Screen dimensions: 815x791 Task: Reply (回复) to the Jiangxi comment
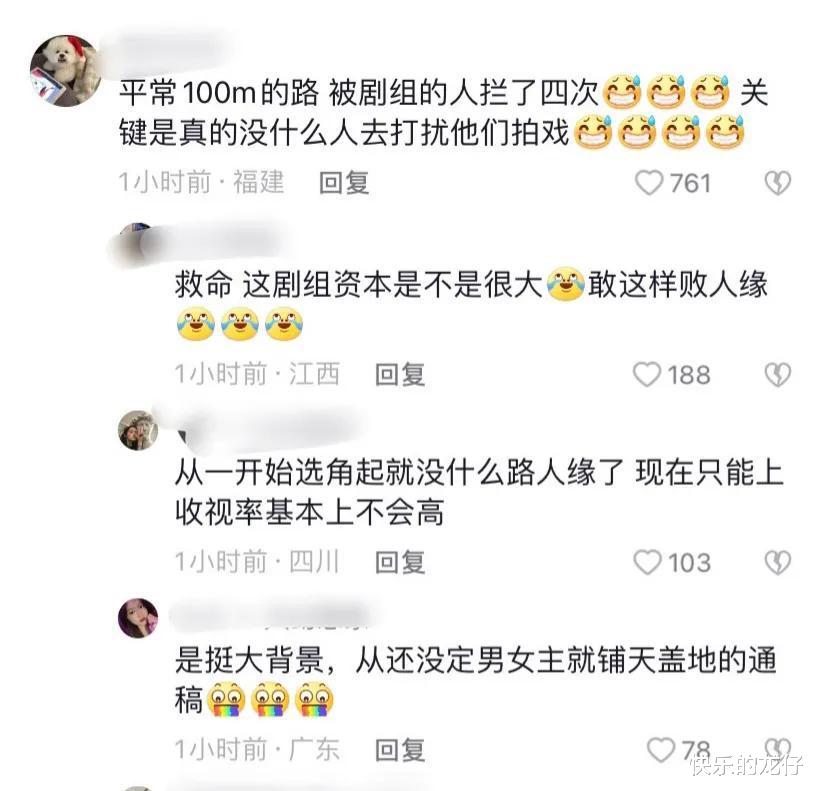tap(400, 375)
